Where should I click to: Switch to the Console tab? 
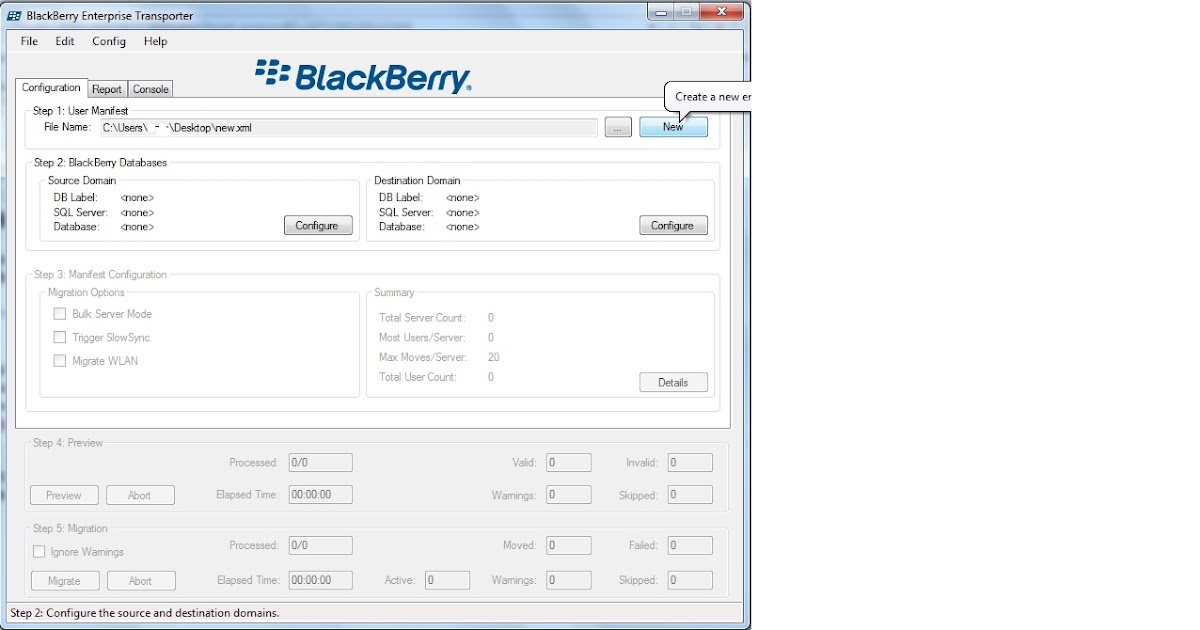[x=151, y=89]
